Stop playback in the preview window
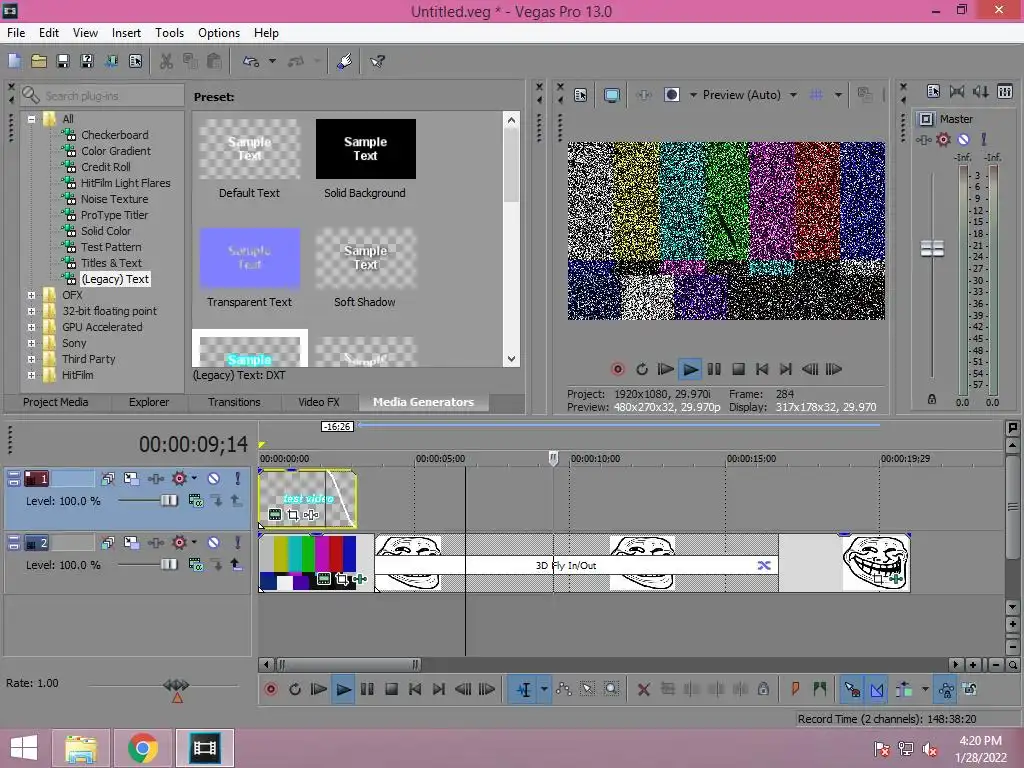 738,369
